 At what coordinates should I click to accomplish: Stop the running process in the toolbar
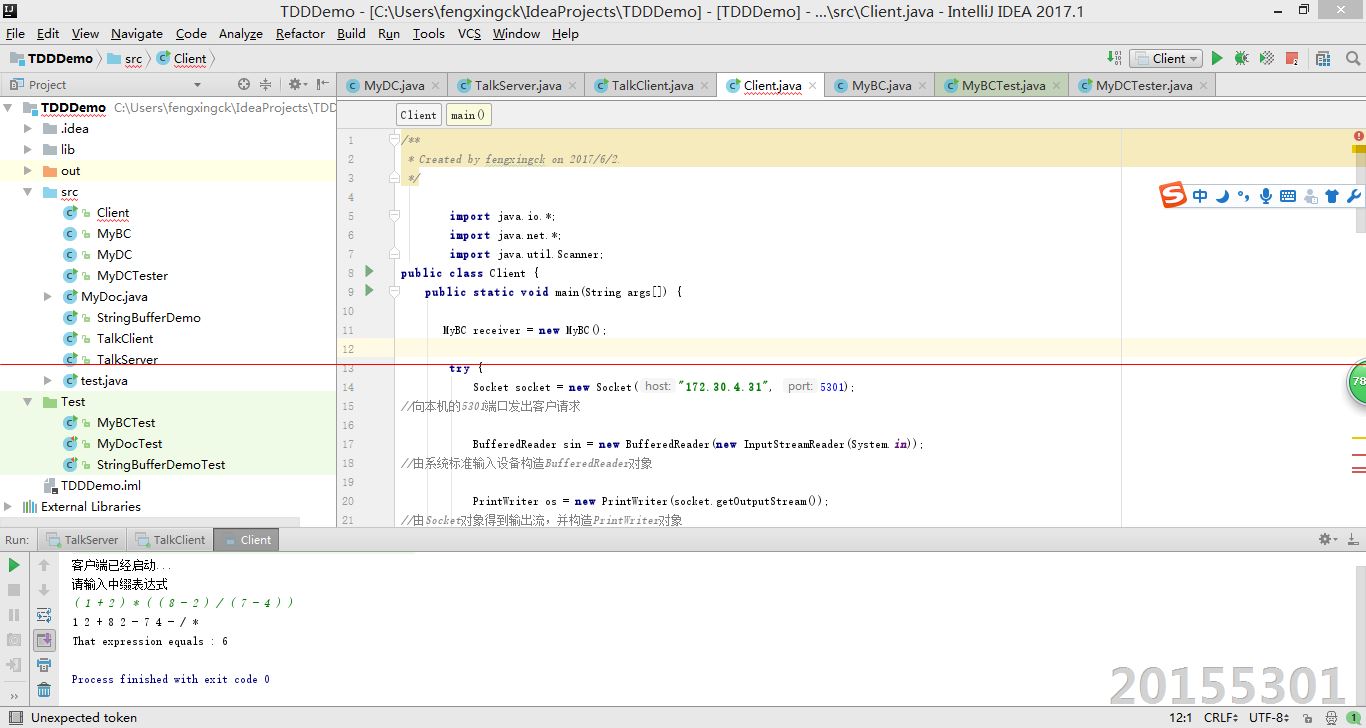click(x=1292, y=58)
